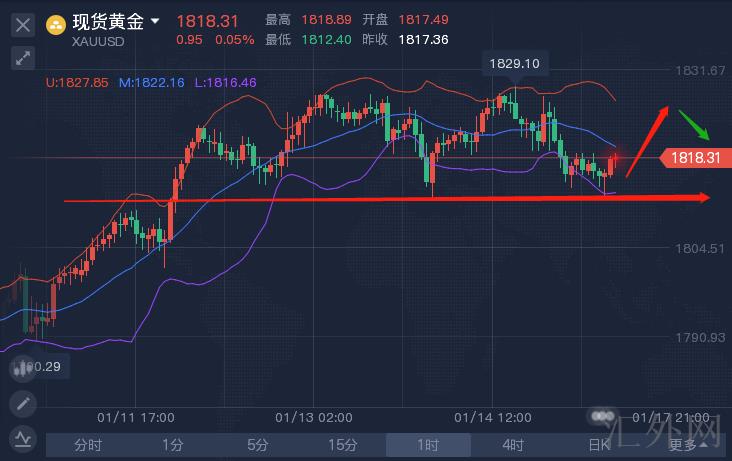This screenshot has height=461, width=732.
Task: Click the fullscreen expand arrows icon
Action: pos(23,57)
